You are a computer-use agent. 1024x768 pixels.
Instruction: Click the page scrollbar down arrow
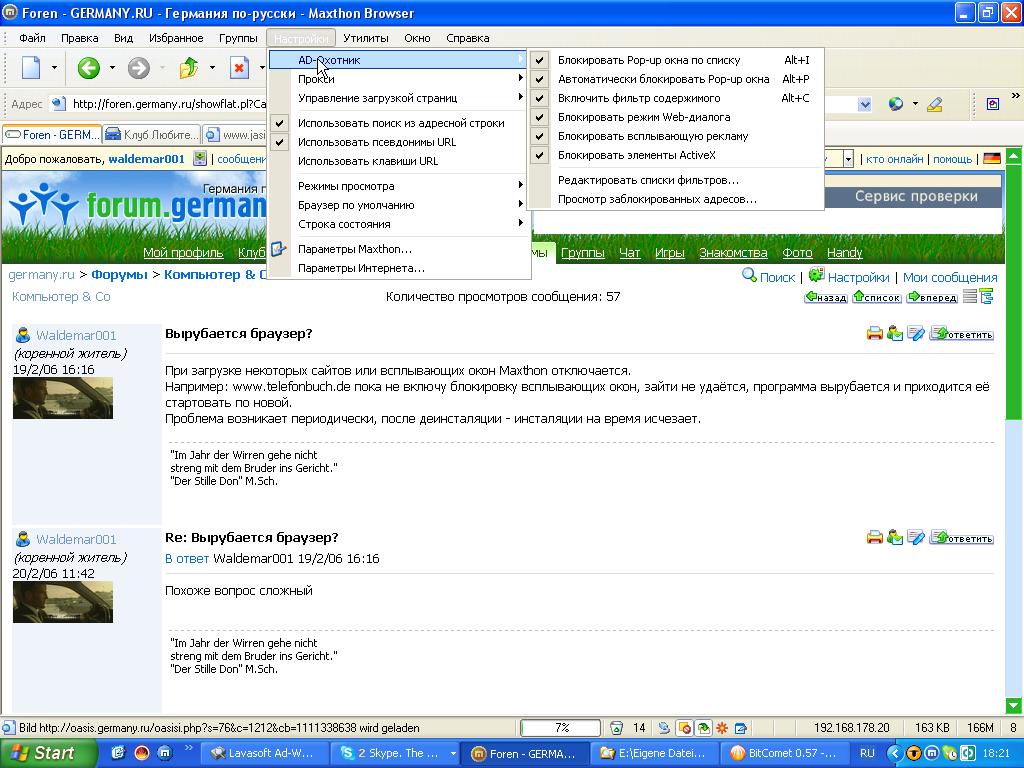pyautogui.click(x=1014, y=705)
